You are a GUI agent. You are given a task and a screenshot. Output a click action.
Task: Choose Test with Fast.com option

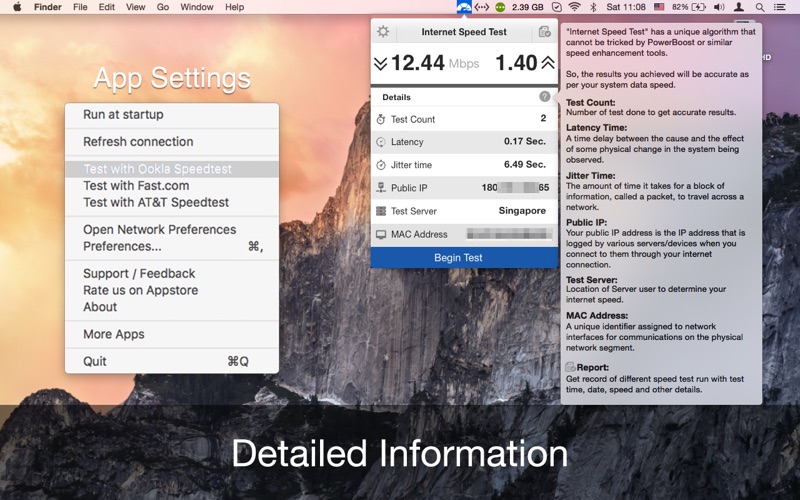pos(136,185)
